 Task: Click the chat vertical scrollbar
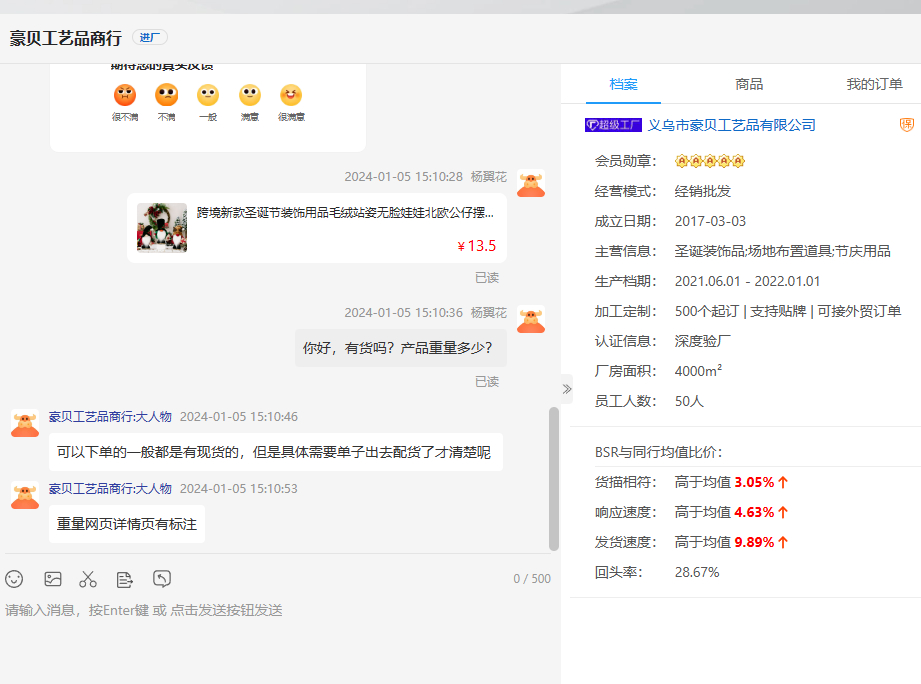(x=554, y=478)
